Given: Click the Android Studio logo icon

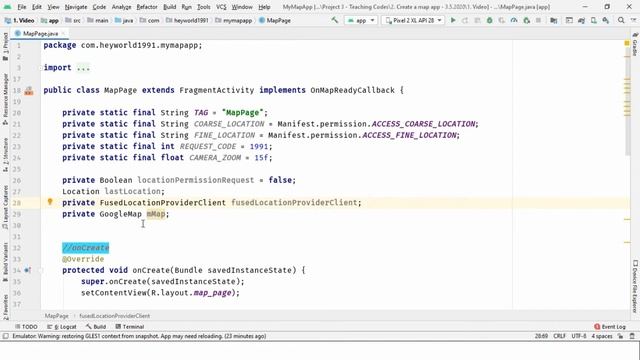Looking at the screenshot, I should pos(7,7).
